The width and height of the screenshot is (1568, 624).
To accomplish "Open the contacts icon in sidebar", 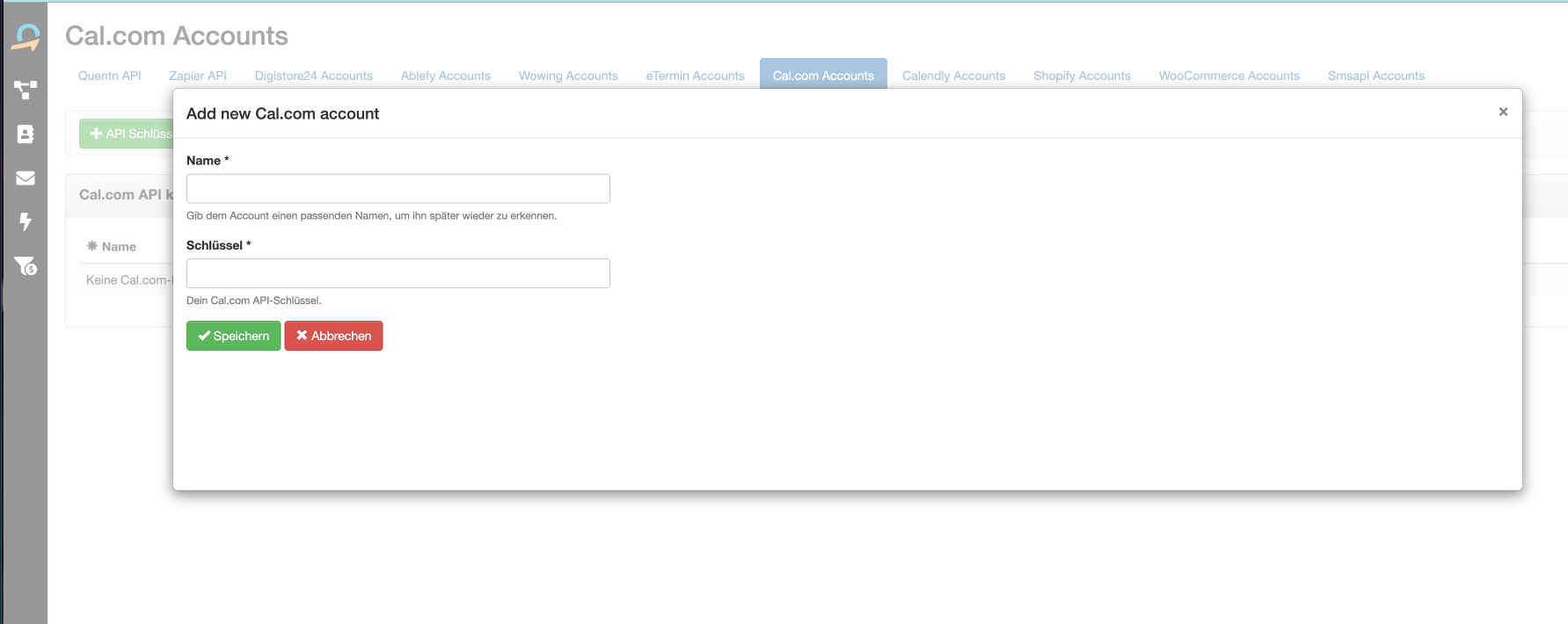I will [x=26, y=134].
